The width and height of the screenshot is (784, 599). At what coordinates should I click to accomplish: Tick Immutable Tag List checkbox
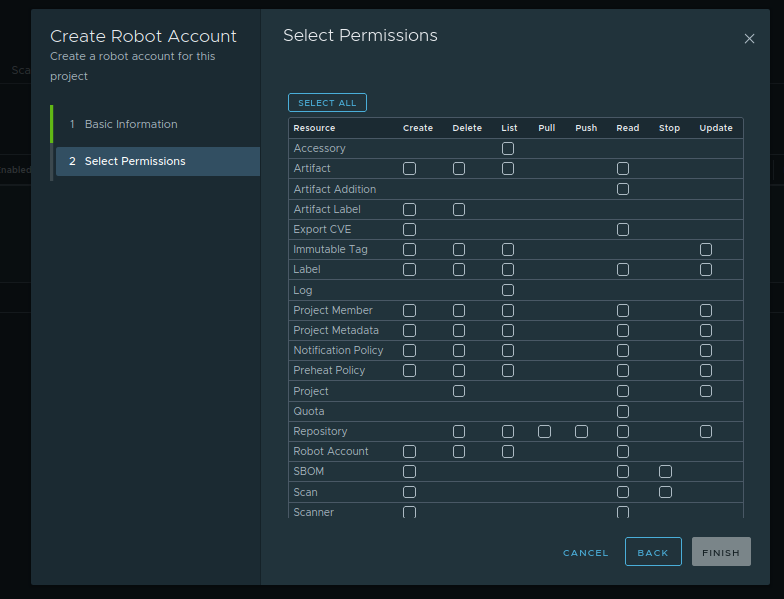tap(508, 250)
